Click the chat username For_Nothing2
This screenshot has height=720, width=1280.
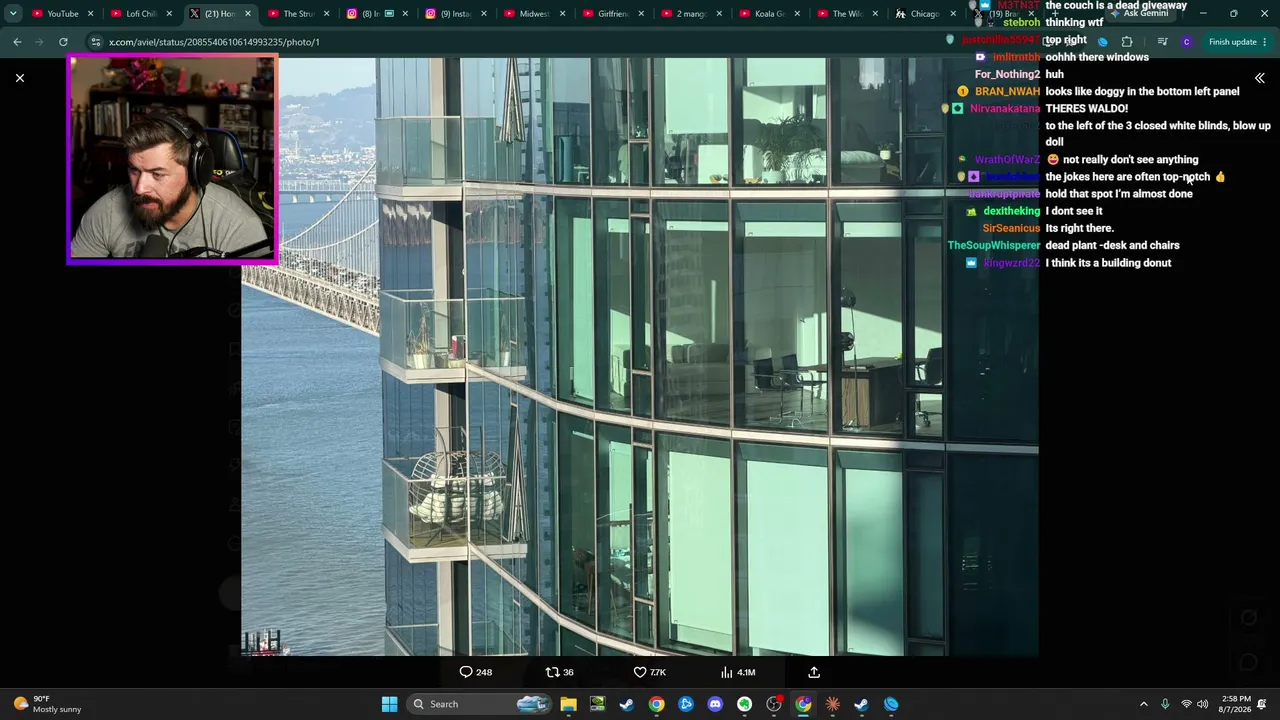1007,74
